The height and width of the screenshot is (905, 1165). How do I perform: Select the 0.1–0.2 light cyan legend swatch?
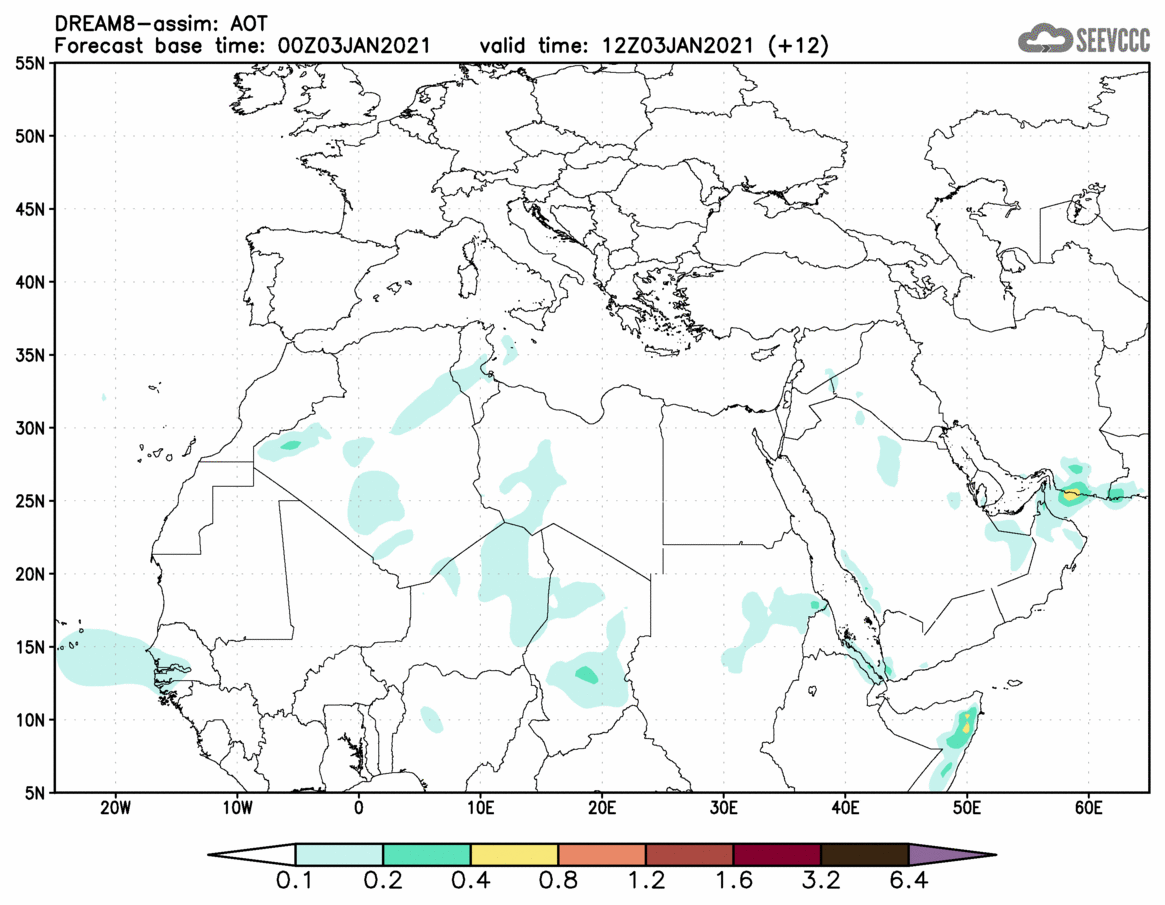pos(339,854)
